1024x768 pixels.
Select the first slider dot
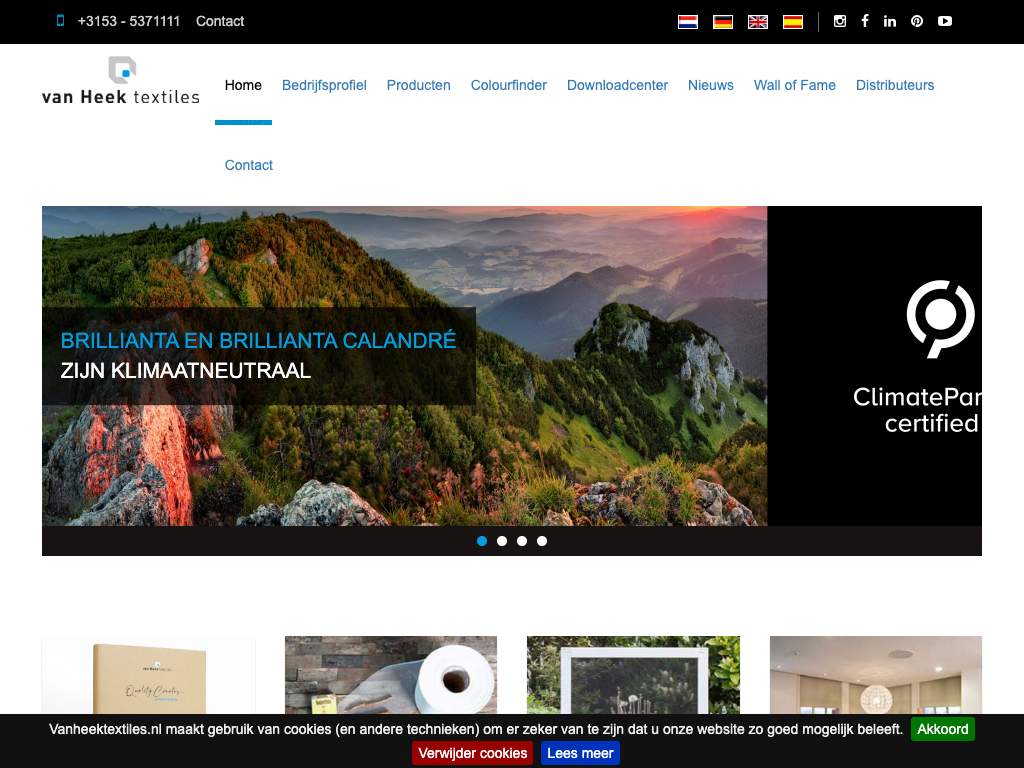click(x=482, y=541)
